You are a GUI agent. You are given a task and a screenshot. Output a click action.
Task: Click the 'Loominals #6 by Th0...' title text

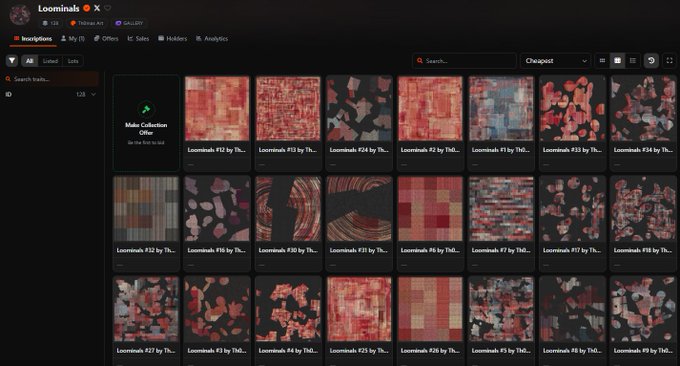coord(430,250)
